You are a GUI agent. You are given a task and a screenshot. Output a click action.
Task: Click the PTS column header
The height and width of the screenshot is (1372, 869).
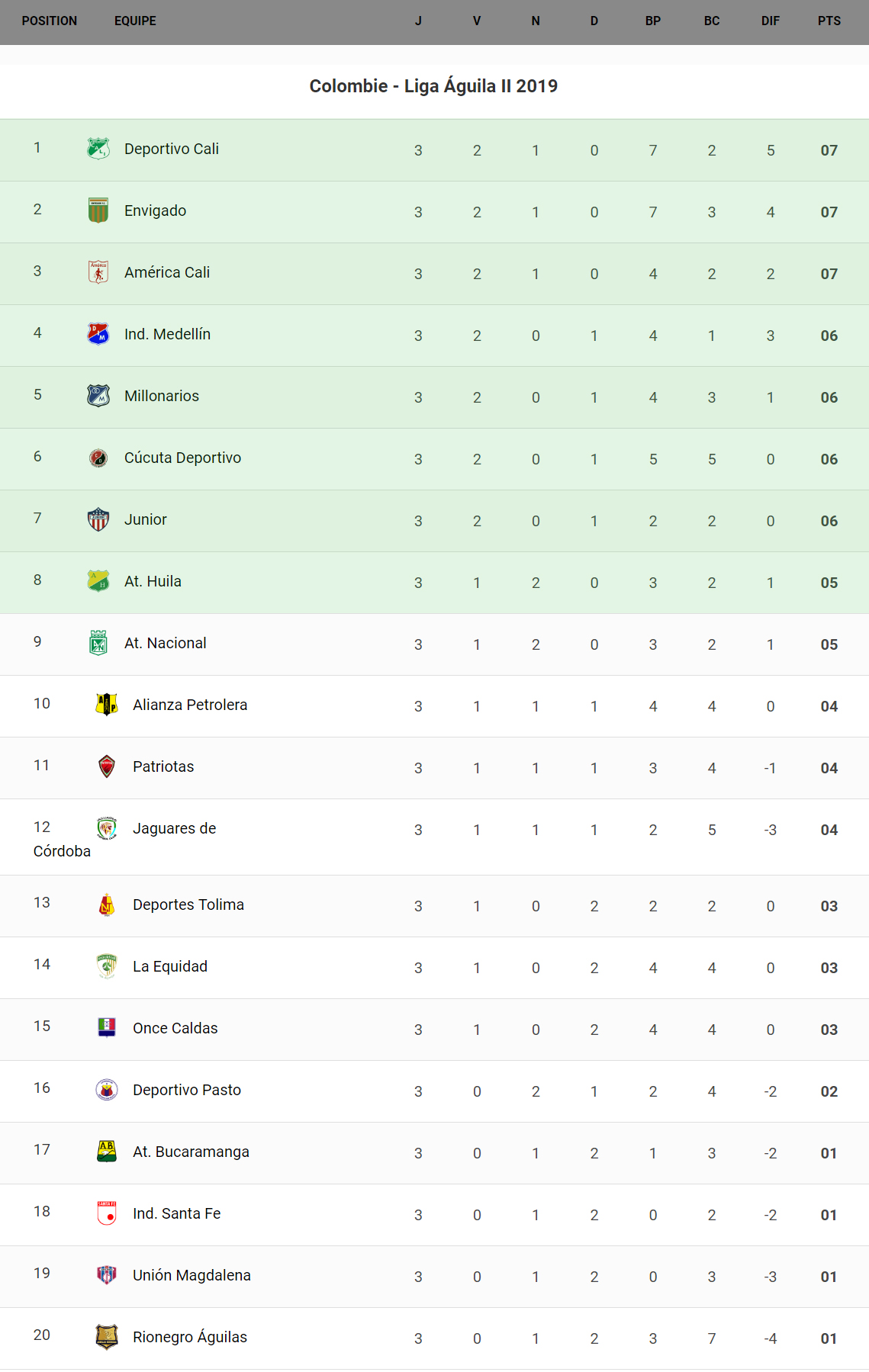tap(829, 21)
